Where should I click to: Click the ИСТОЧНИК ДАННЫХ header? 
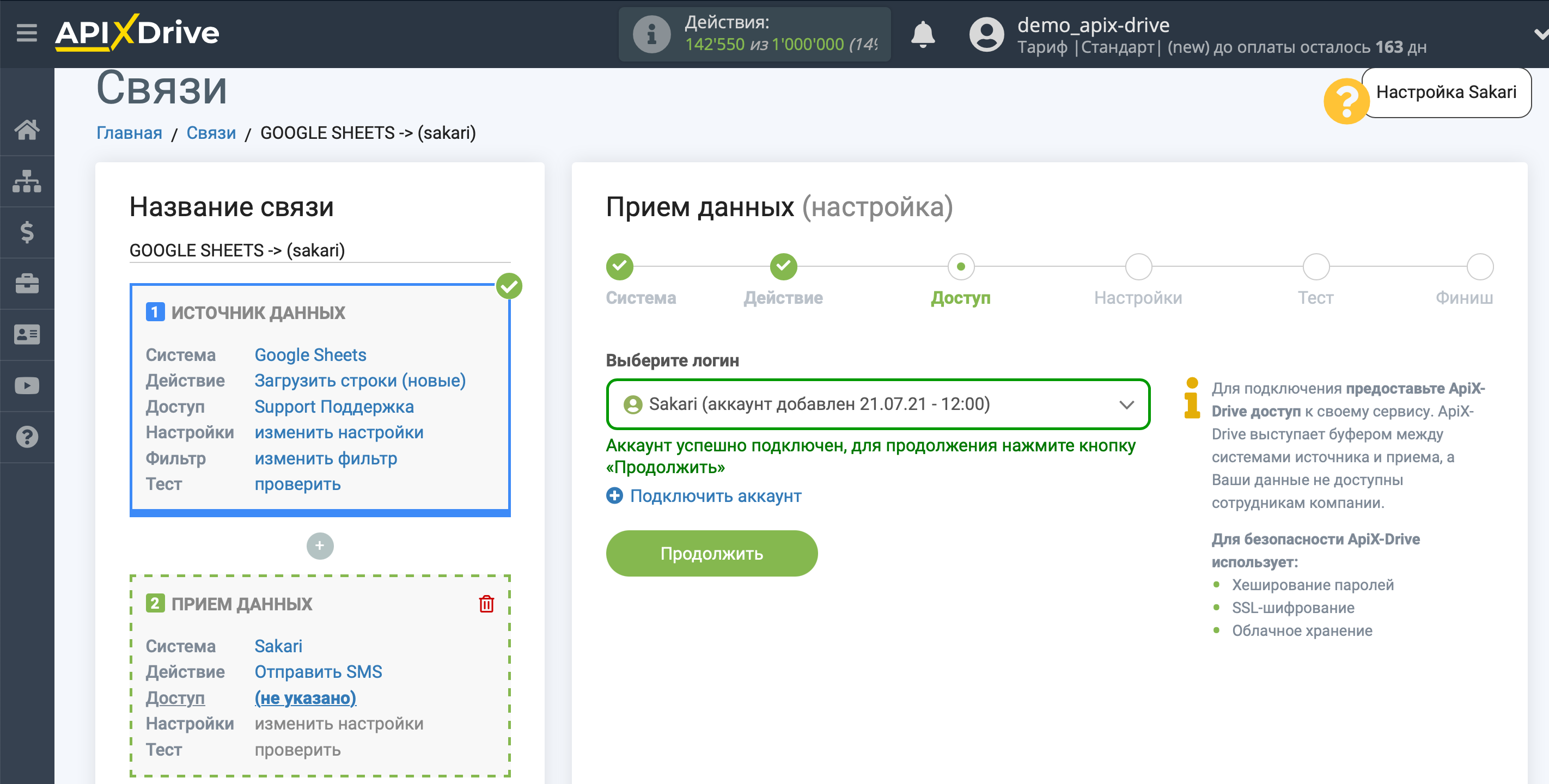pos(258,313)
